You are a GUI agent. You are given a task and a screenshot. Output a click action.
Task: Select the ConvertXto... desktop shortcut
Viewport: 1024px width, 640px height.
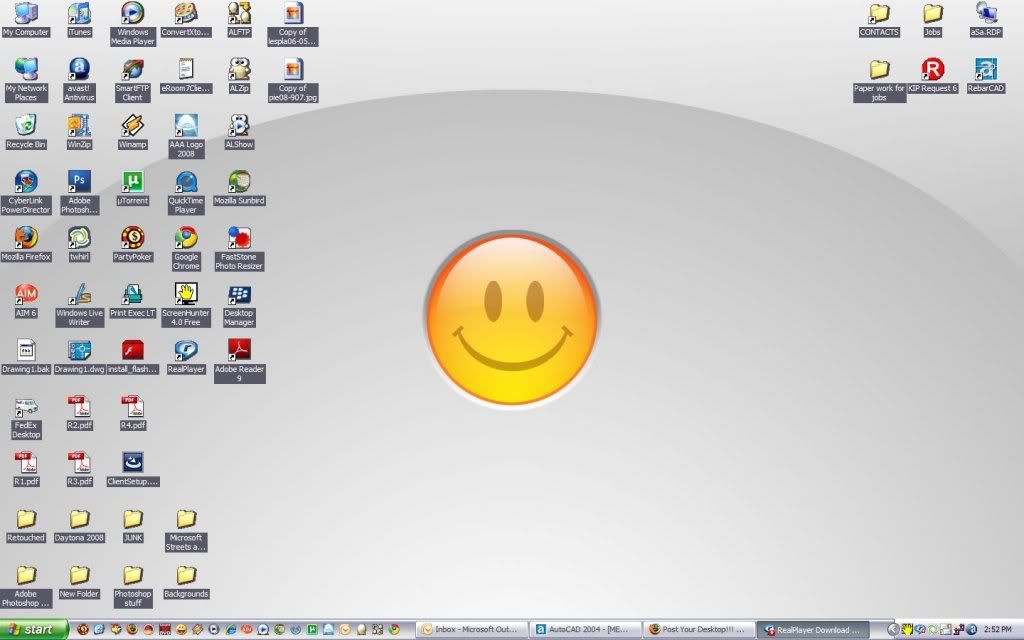click(x=186, y=20)
